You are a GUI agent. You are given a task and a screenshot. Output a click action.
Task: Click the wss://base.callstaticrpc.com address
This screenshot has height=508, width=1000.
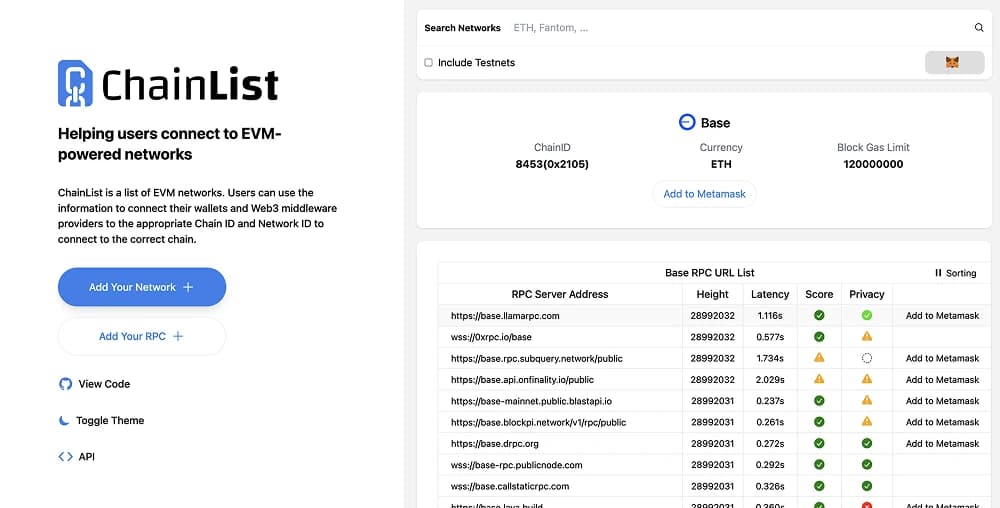[x=510, y=486]
